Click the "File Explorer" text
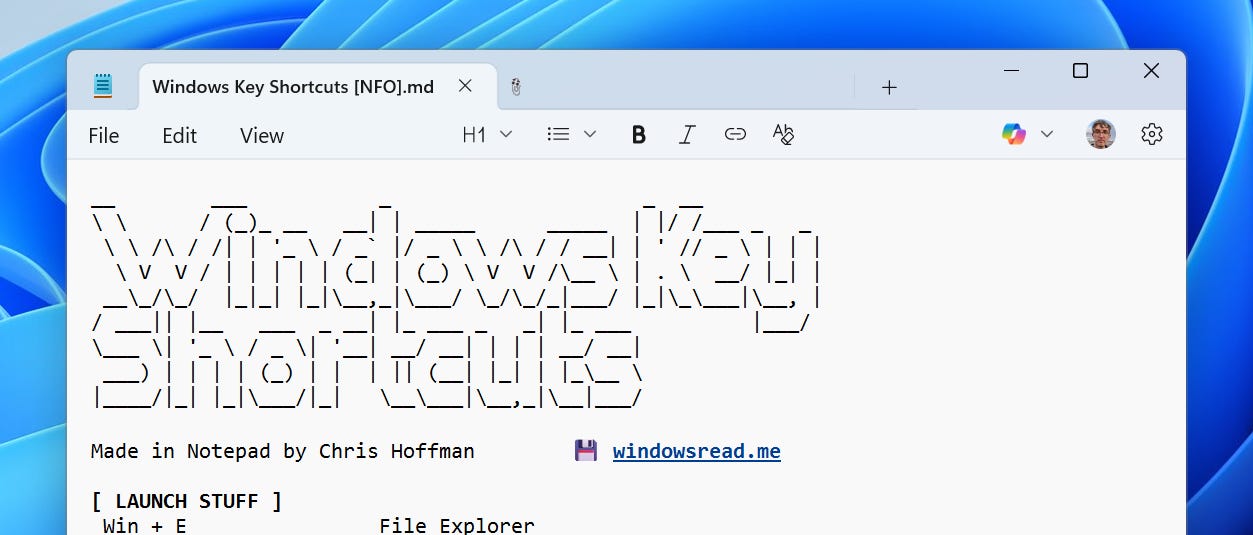 point(457,525)
